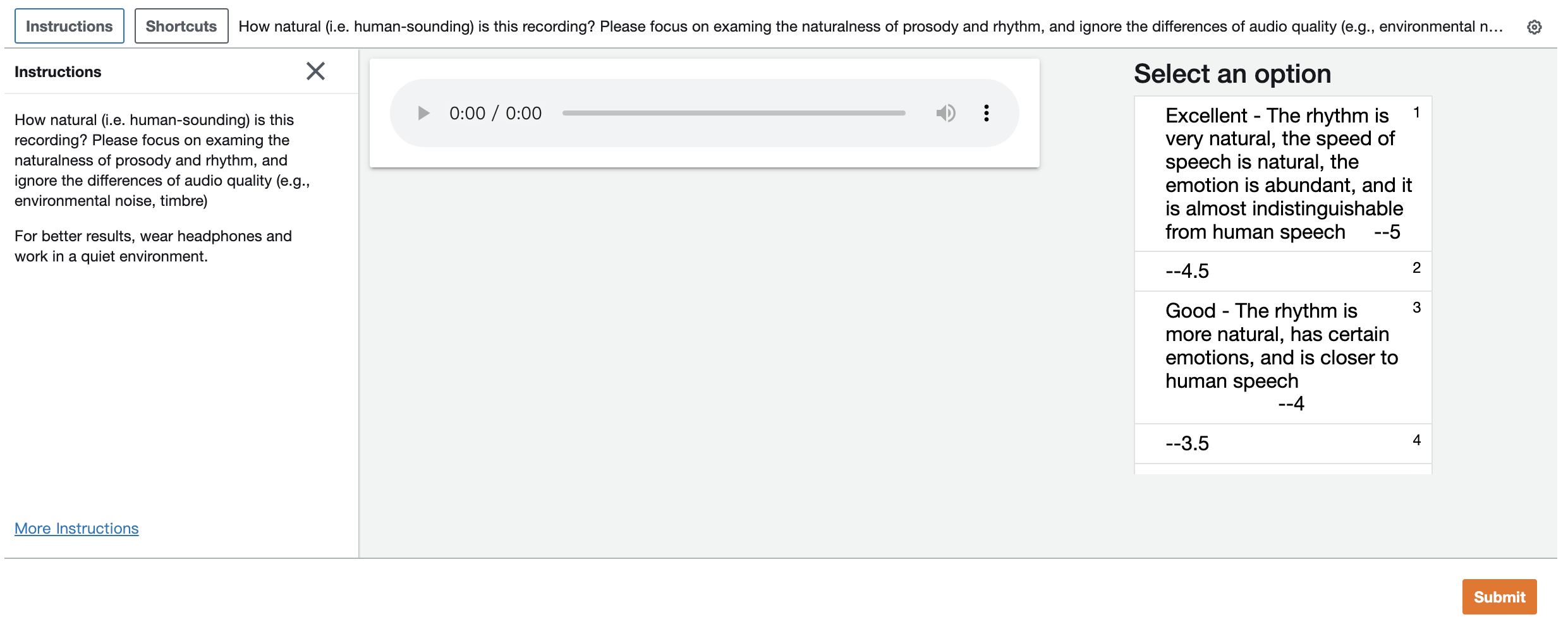Image resolution: width=1568 pixels, height=617 pixels.
Task: Play the audio recording
Action: (423, 114)
